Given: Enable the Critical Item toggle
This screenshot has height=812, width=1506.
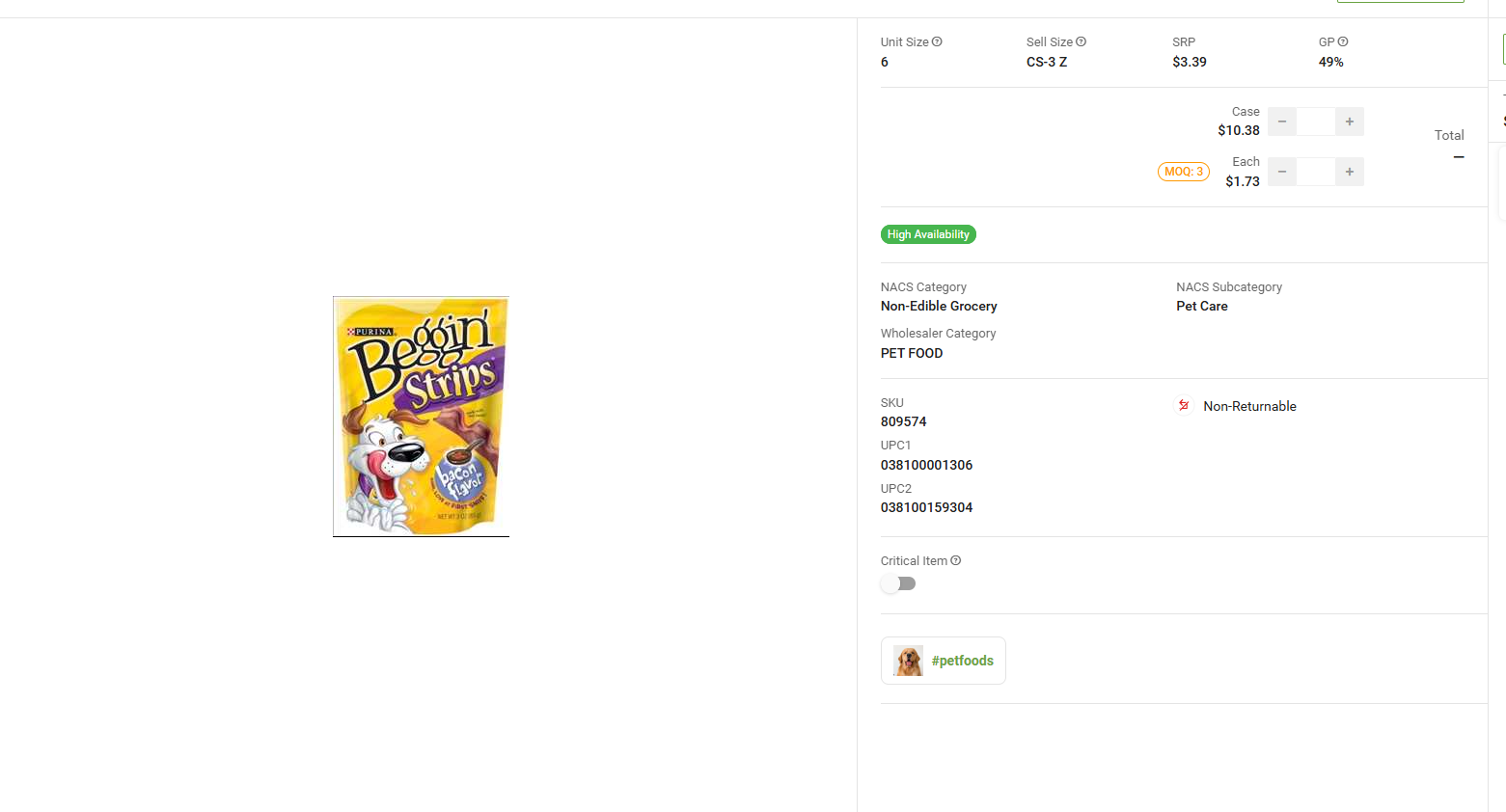Looking at the screenshot, I should pos(898,583).
